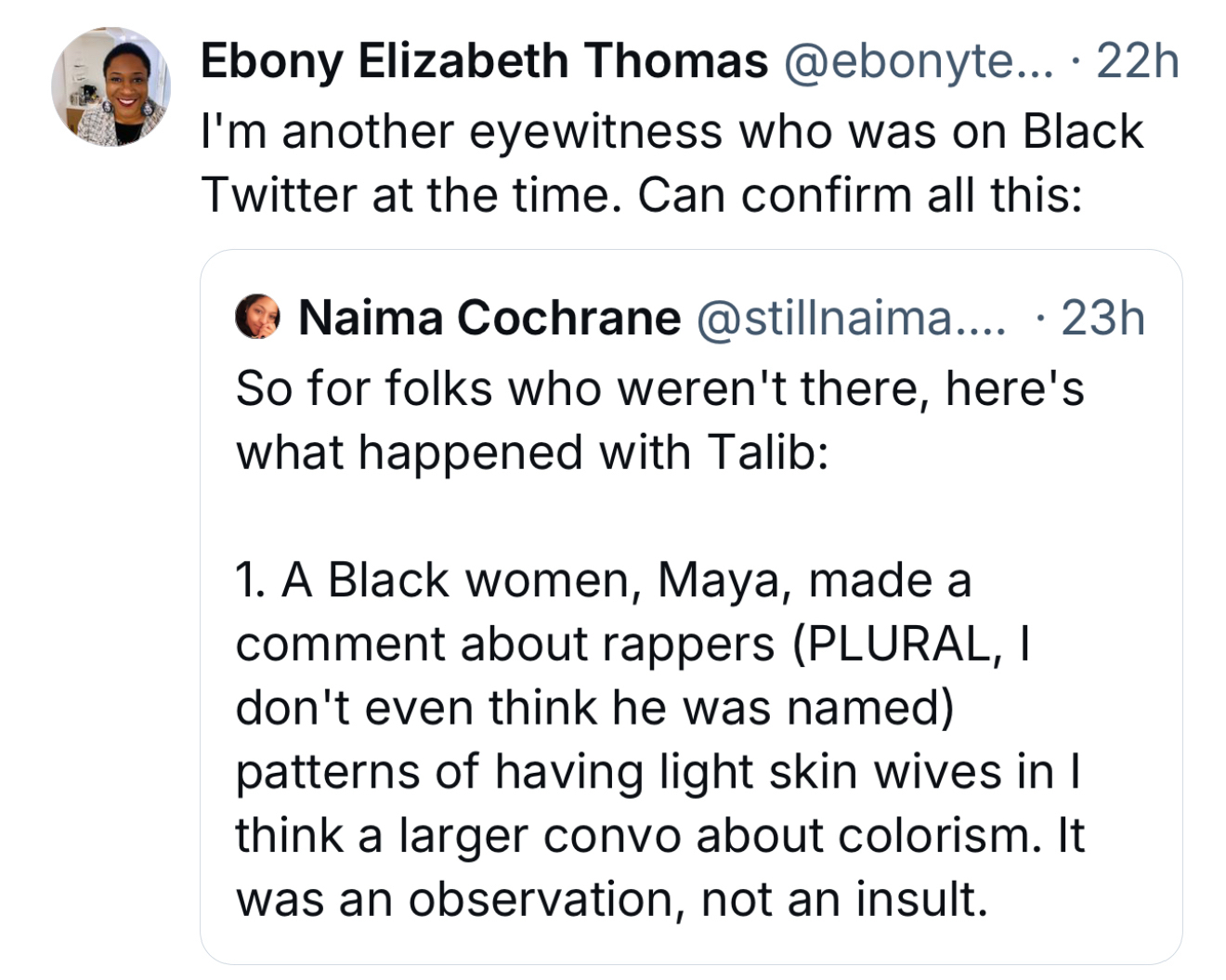Click "don't even think he was named)" line

594,708
